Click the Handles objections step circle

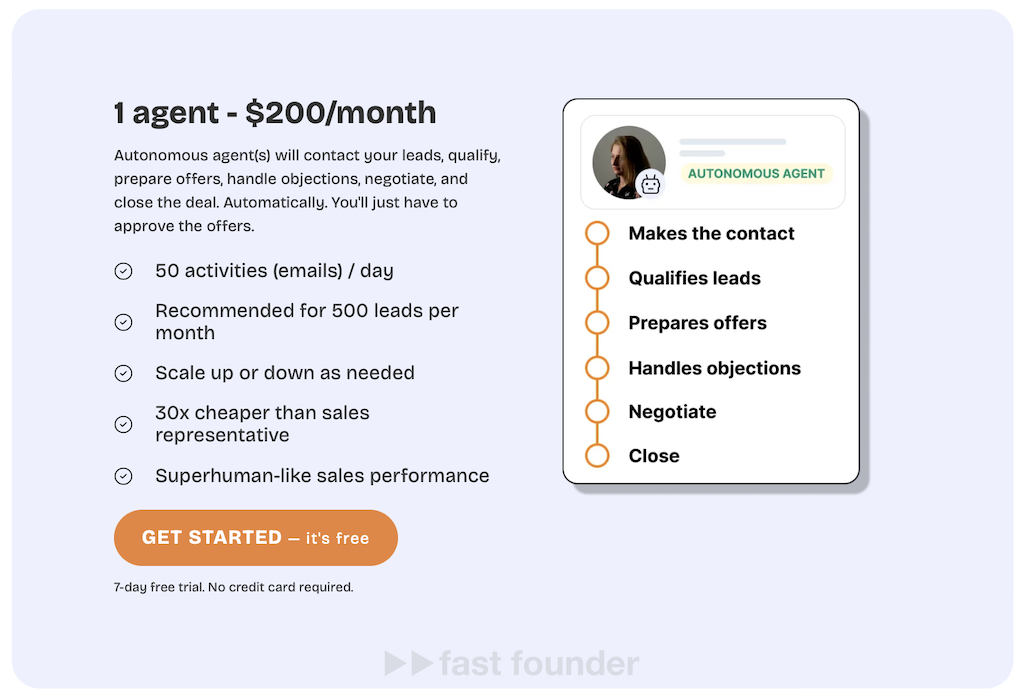point(597,368)
